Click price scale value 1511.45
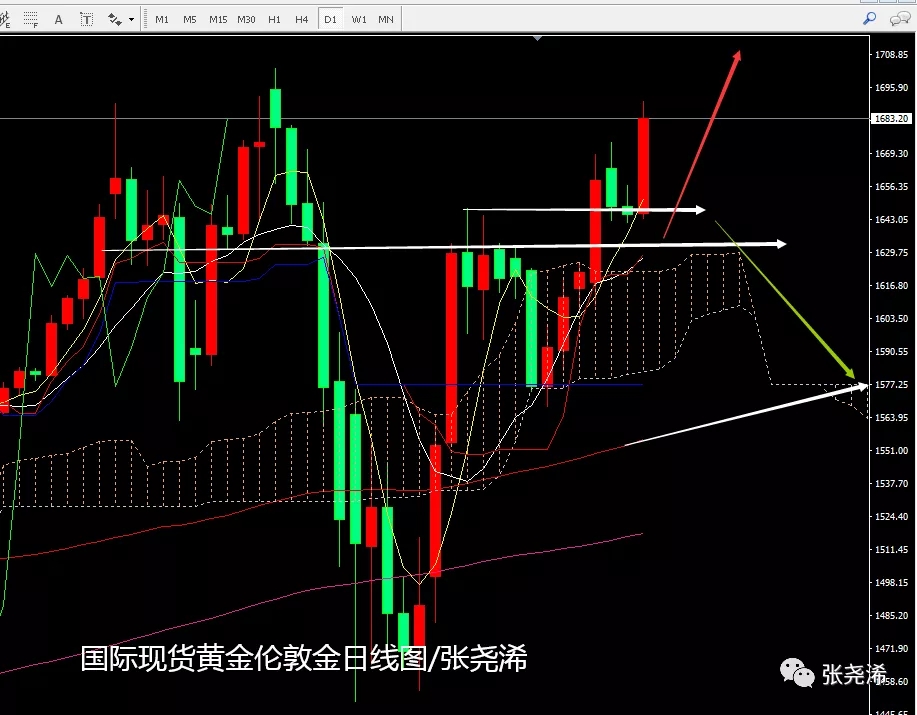Viewport: 917px width, 715px height. [x=891, y=550]
